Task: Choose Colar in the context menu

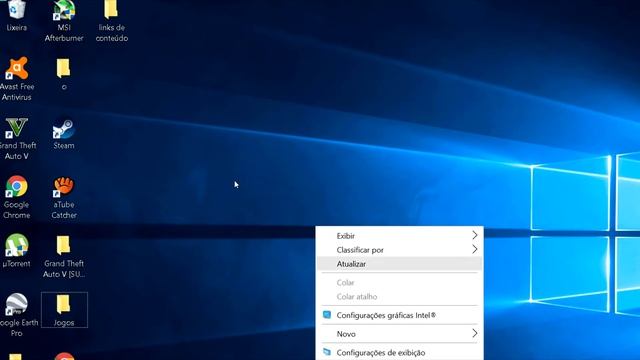Action: (400, 282)
